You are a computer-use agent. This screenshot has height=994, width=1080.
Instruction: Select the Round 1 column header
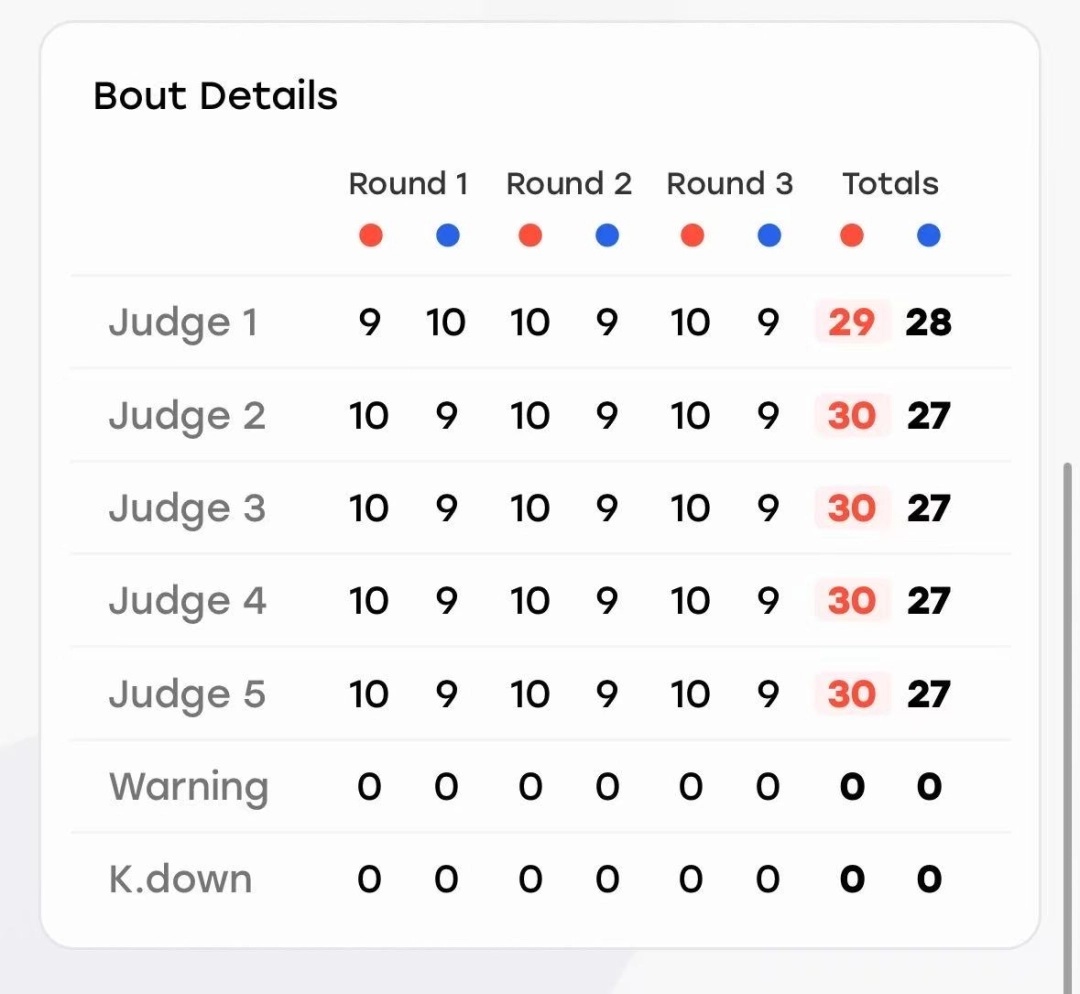tap(408, 184)
